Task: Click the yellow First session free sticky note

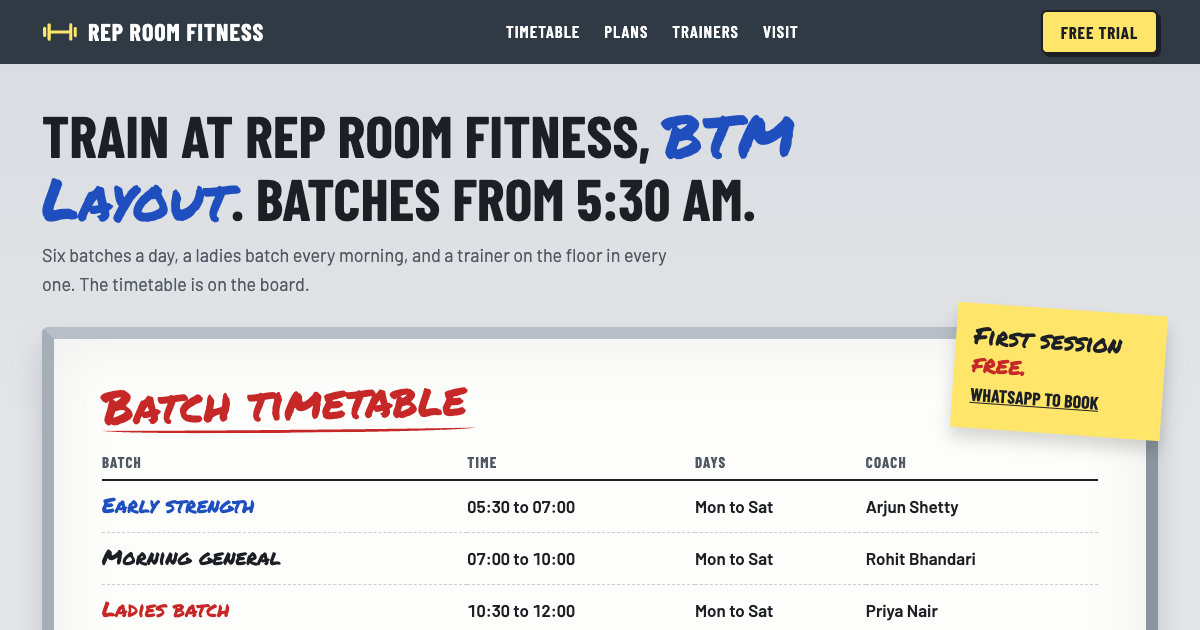Action: click(1059, 370)
